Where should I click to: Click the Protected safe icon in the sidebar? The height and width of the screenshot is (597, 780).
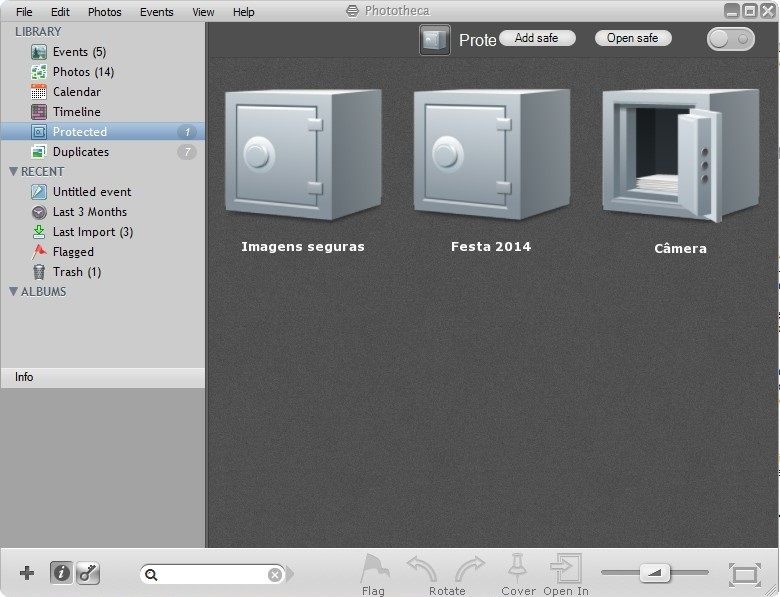(39, 131)
